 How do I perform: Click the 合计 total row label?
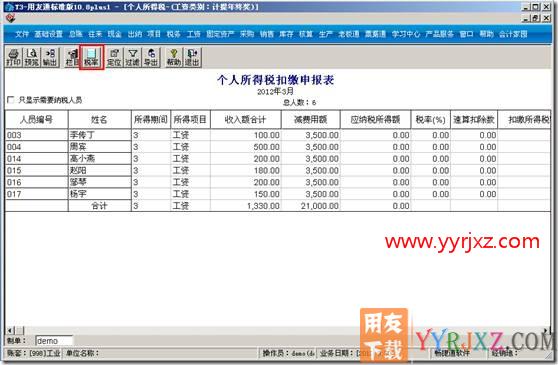[x=100, y=206]
